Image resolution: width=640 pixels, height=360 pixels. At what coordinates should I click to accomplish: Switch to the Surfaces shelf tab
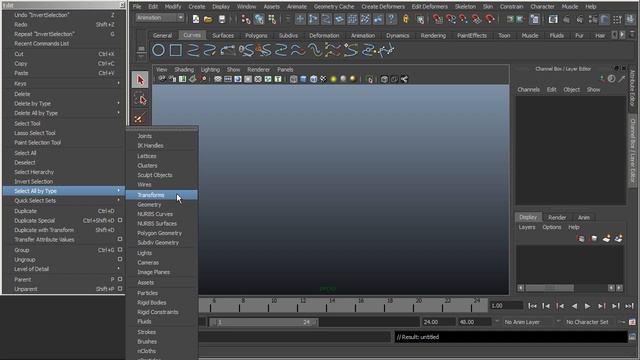point(223,36)
